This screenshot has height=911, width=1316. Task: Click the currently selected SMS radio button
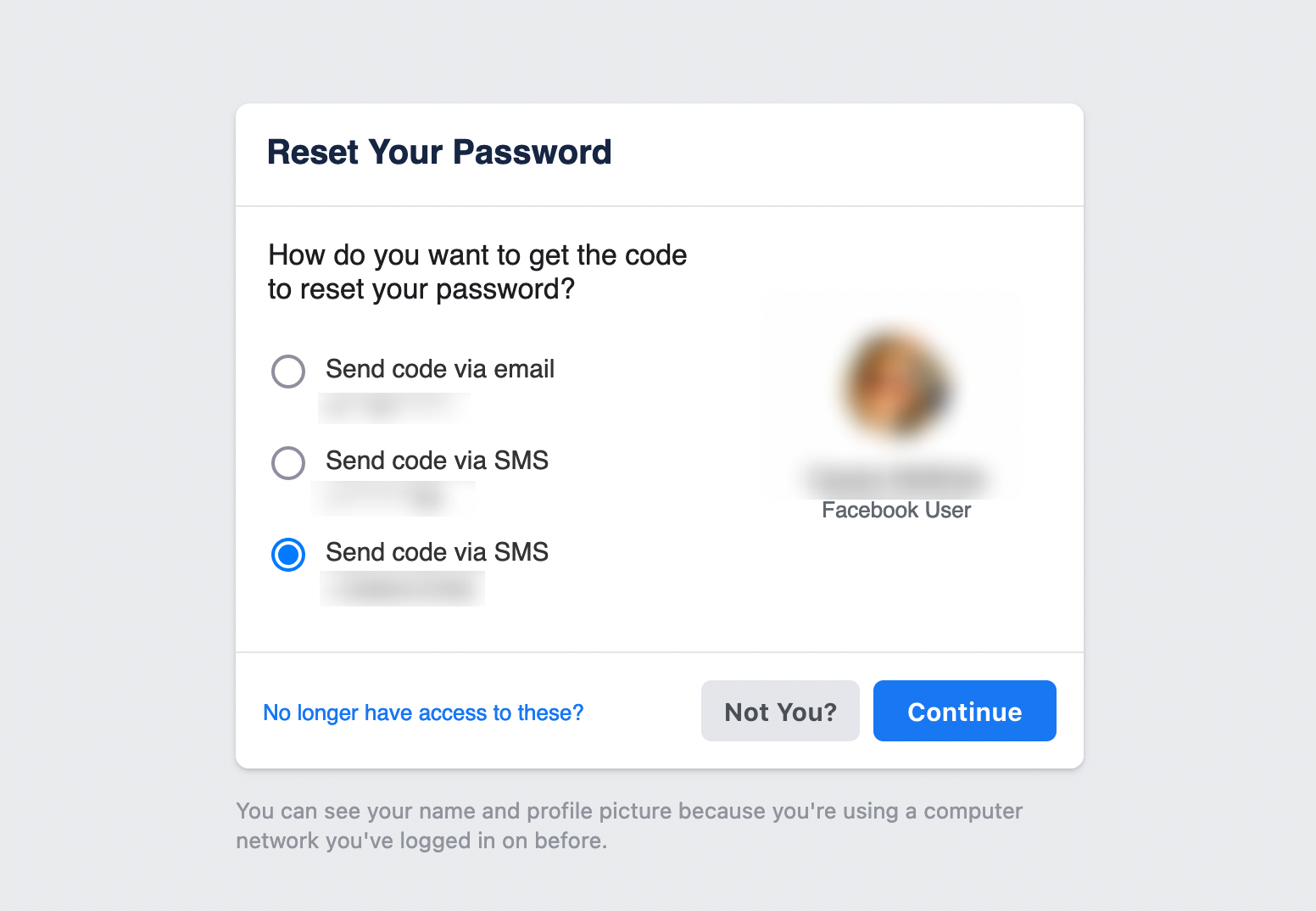tap(288, 555)
